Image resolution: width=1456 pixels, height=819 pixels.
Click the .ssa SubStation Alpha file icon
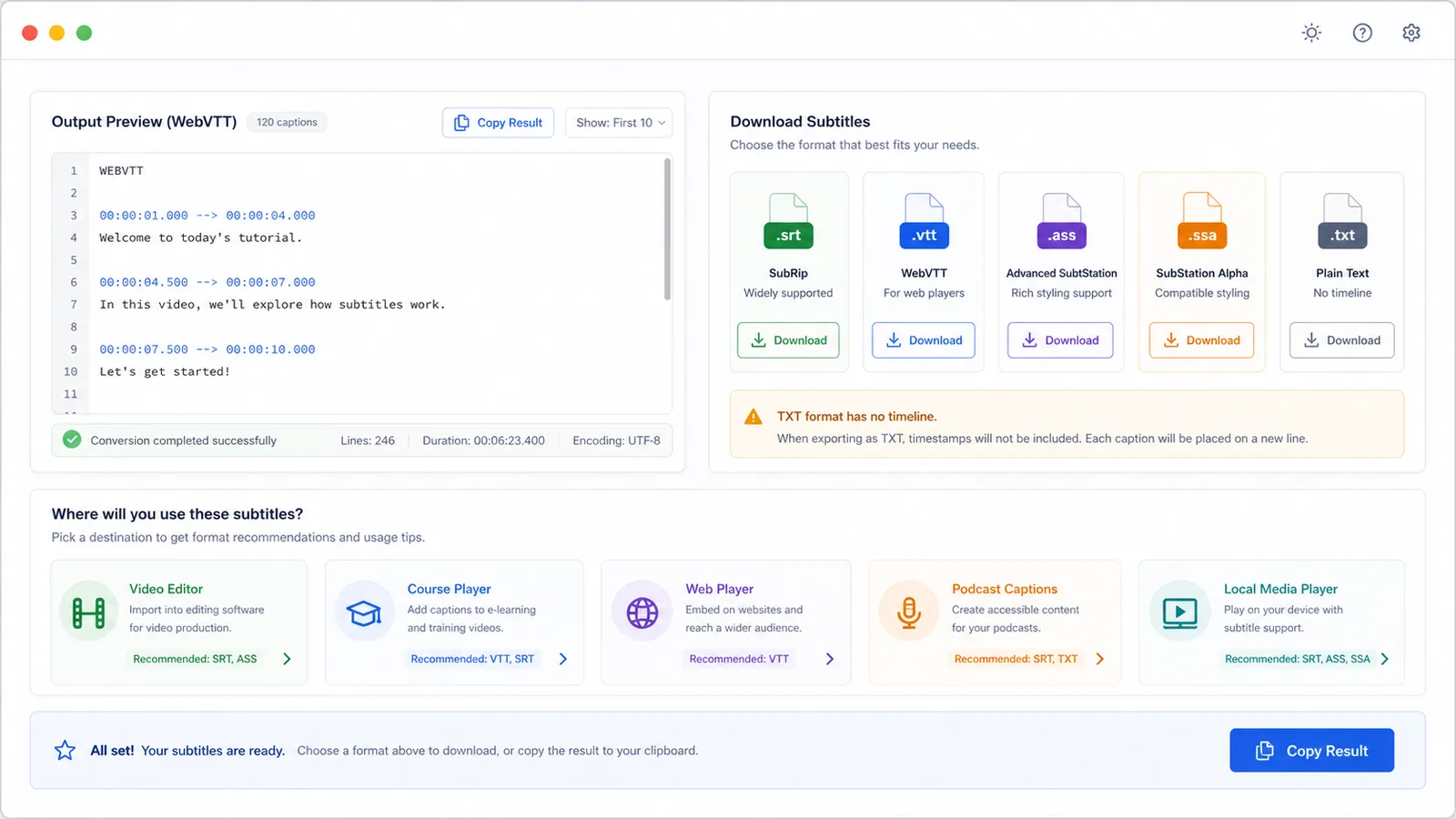1202,221
